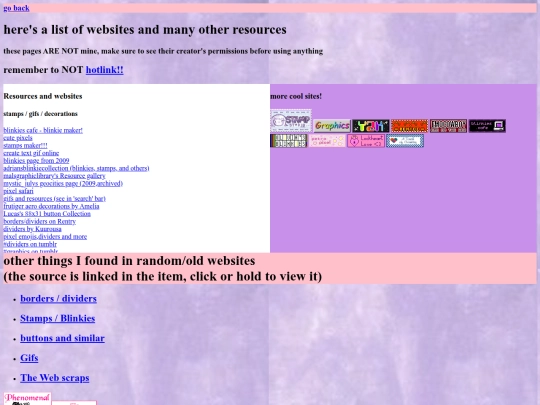Click 'stamps / gifs / decorations' subheading
This screenshot has height=405, width=540.
[41, 114]
